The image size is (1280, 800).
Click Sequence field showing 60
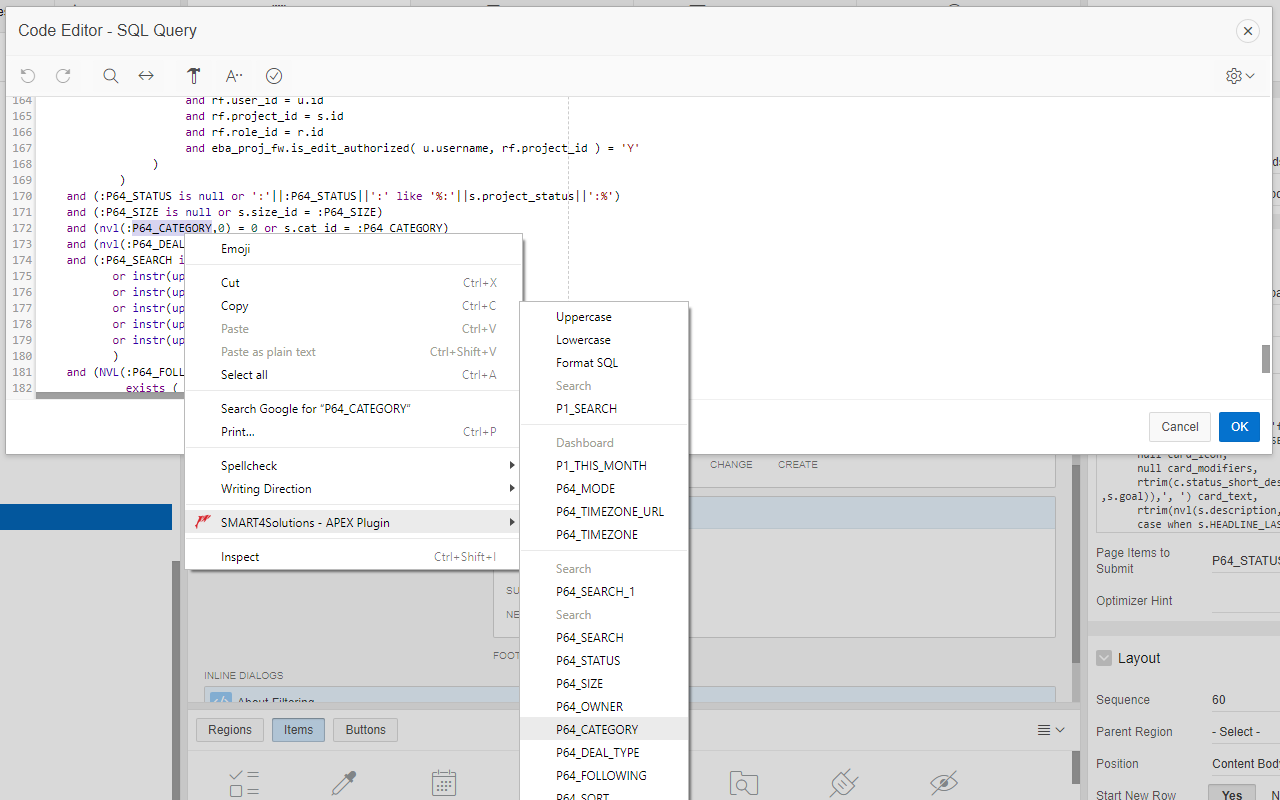pos(1245,700)
